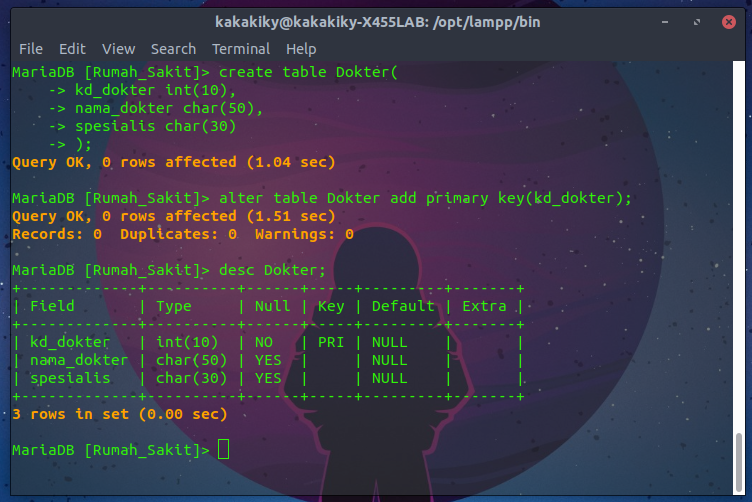Click 'NULL' default in nama_dokter row
The height and width of the screenshot is (502, 752).
click(389, 360)
